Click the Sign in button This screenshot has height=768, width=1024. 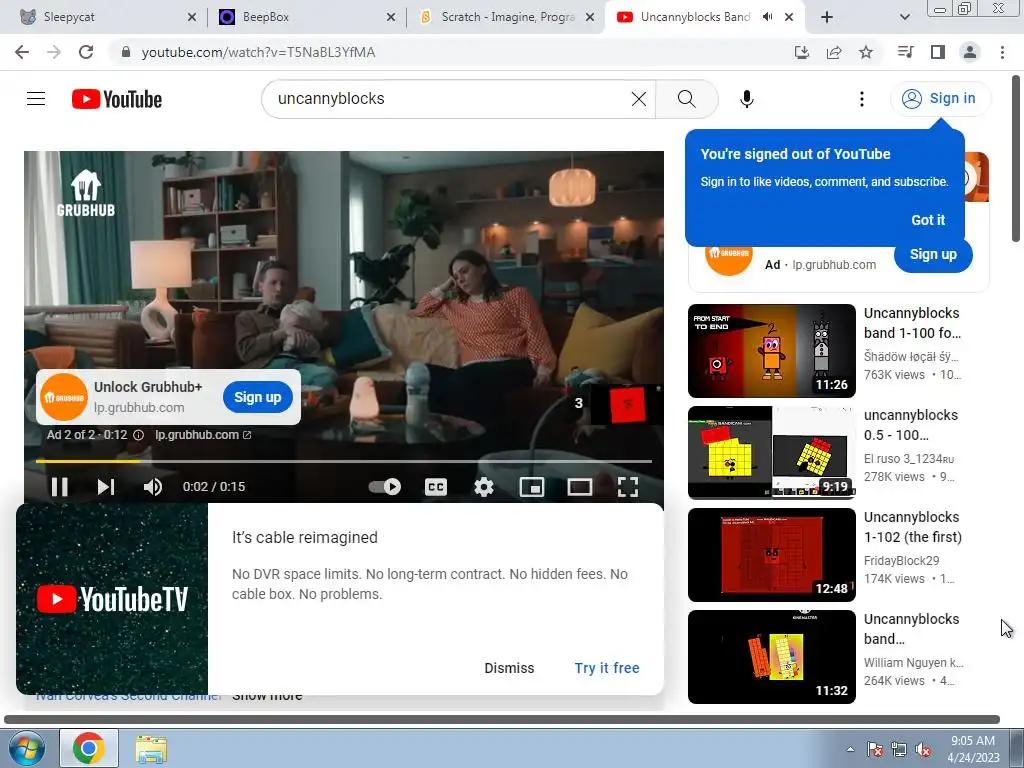(x=940, y=99)
